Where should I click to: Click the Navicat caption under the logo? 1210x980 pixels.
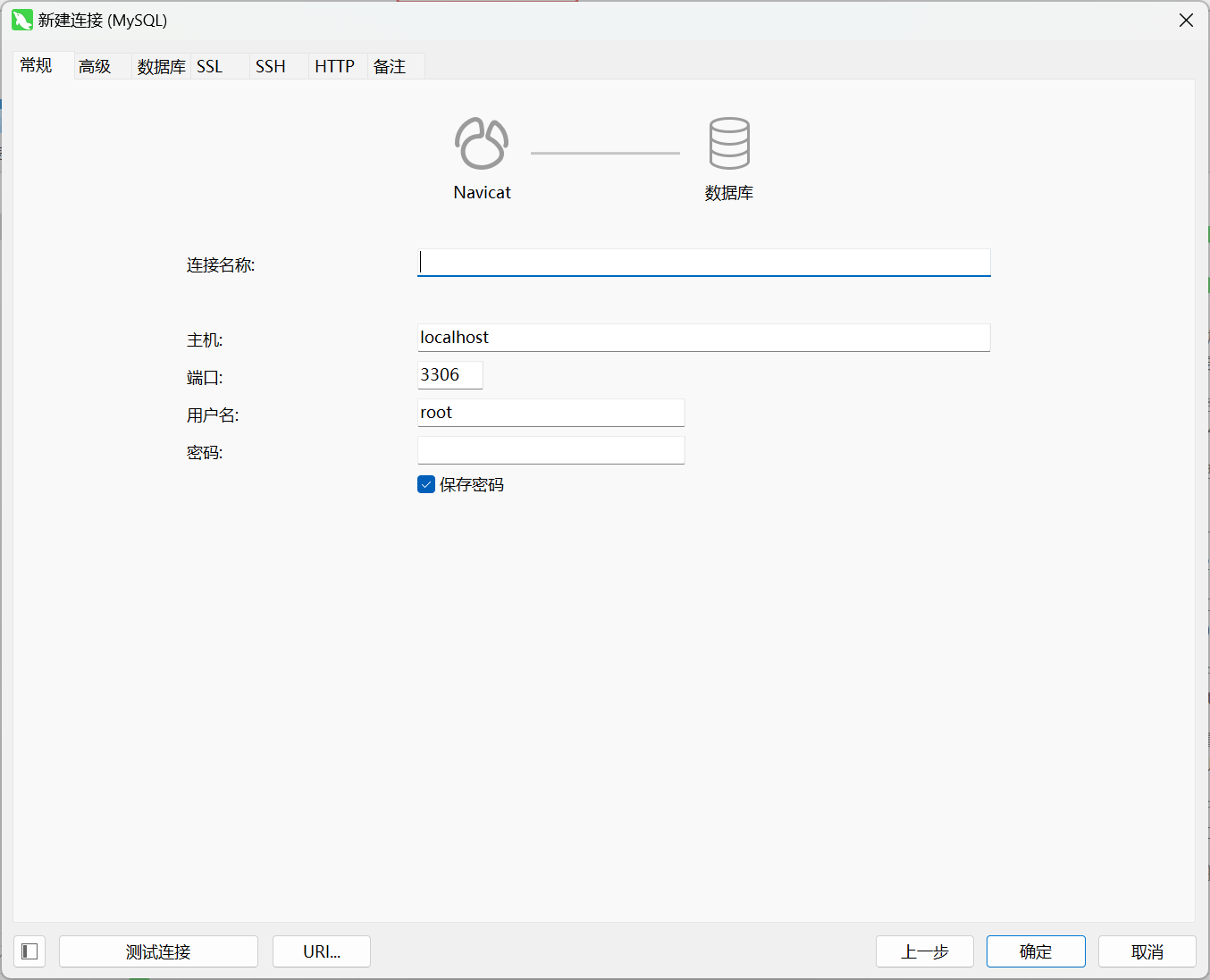click(x=483, y=192)
